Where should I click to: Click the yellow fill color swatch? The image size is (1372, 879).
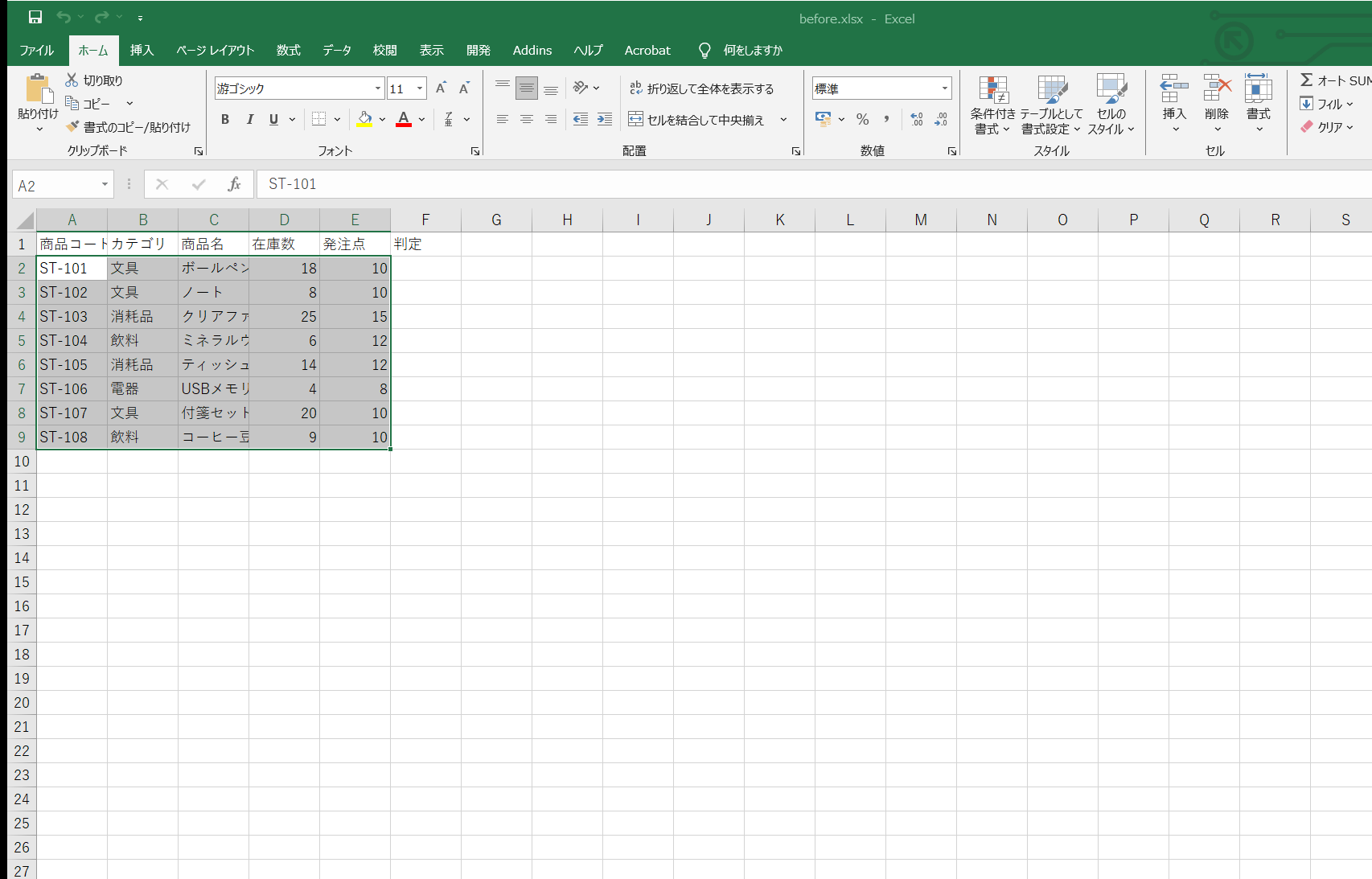coord(364,119)
